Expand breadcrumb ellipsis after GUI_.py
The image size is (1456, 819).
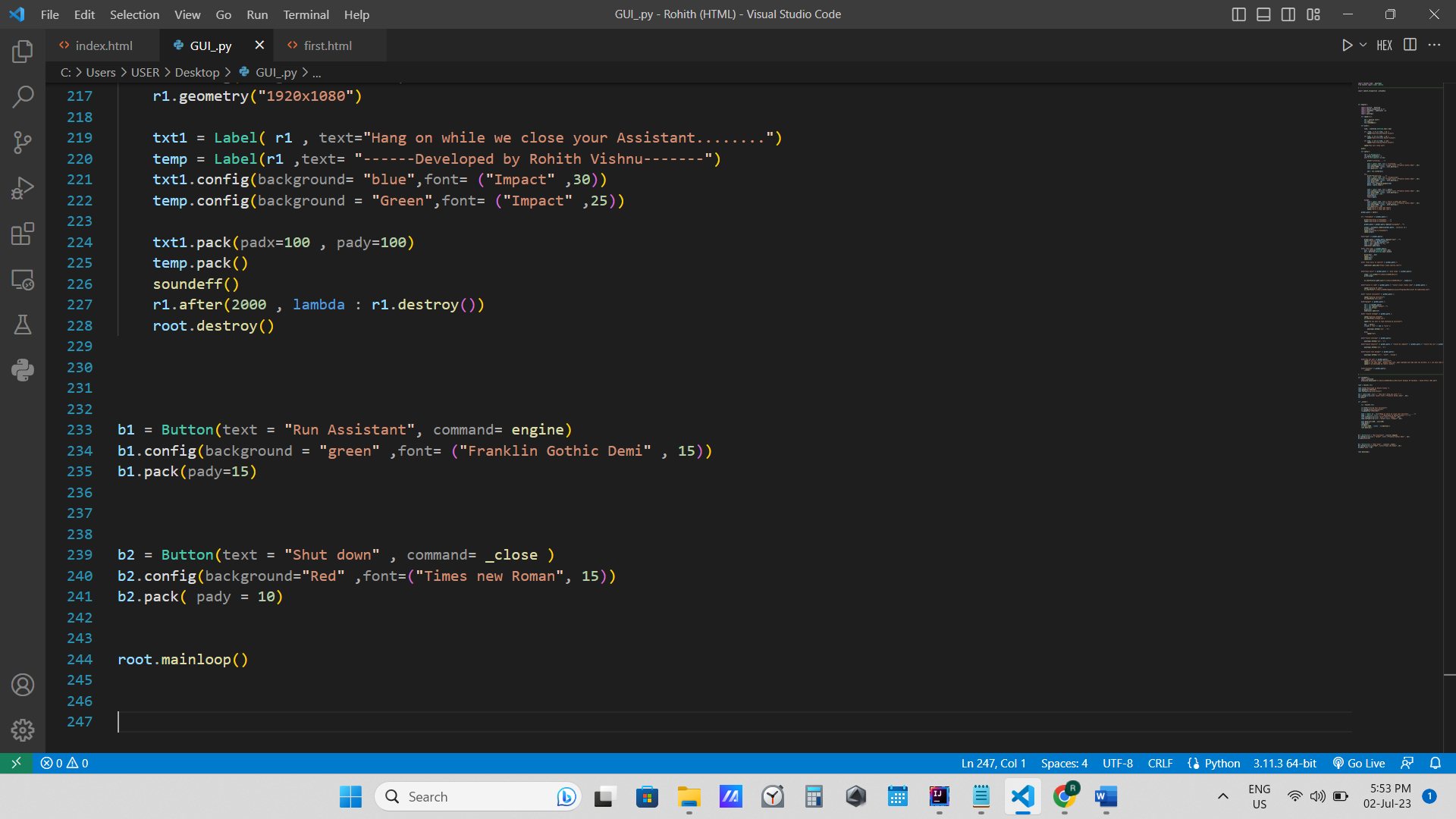pos(317,73)
